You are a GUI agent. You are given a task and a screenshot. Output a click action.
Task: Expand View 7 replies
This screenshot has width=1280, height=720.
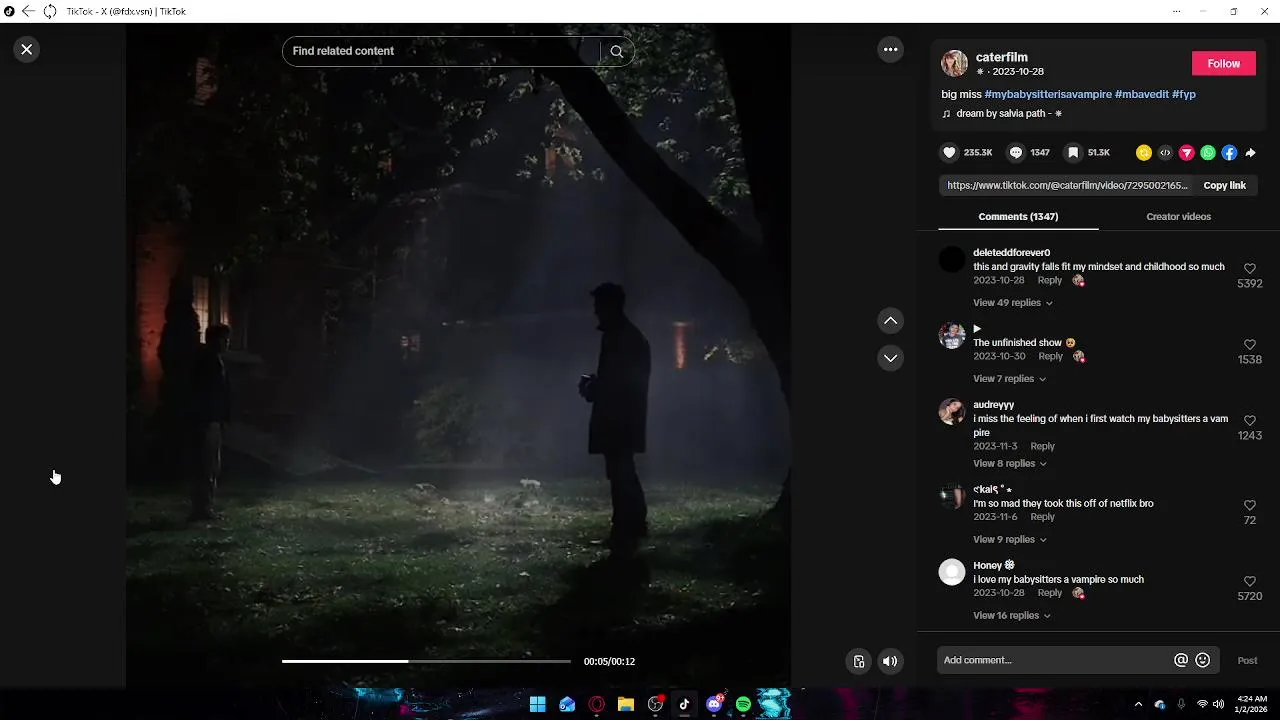pos(1008,379)
